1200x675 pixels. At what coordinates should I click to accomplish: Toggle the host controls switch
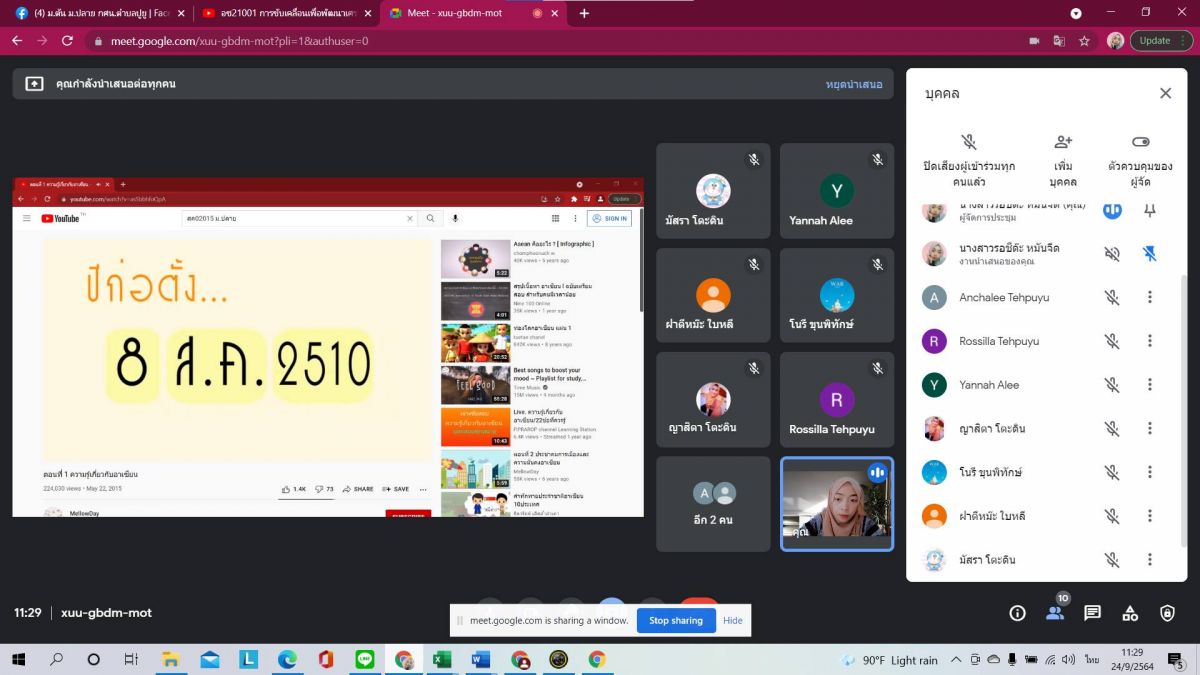1140,142
